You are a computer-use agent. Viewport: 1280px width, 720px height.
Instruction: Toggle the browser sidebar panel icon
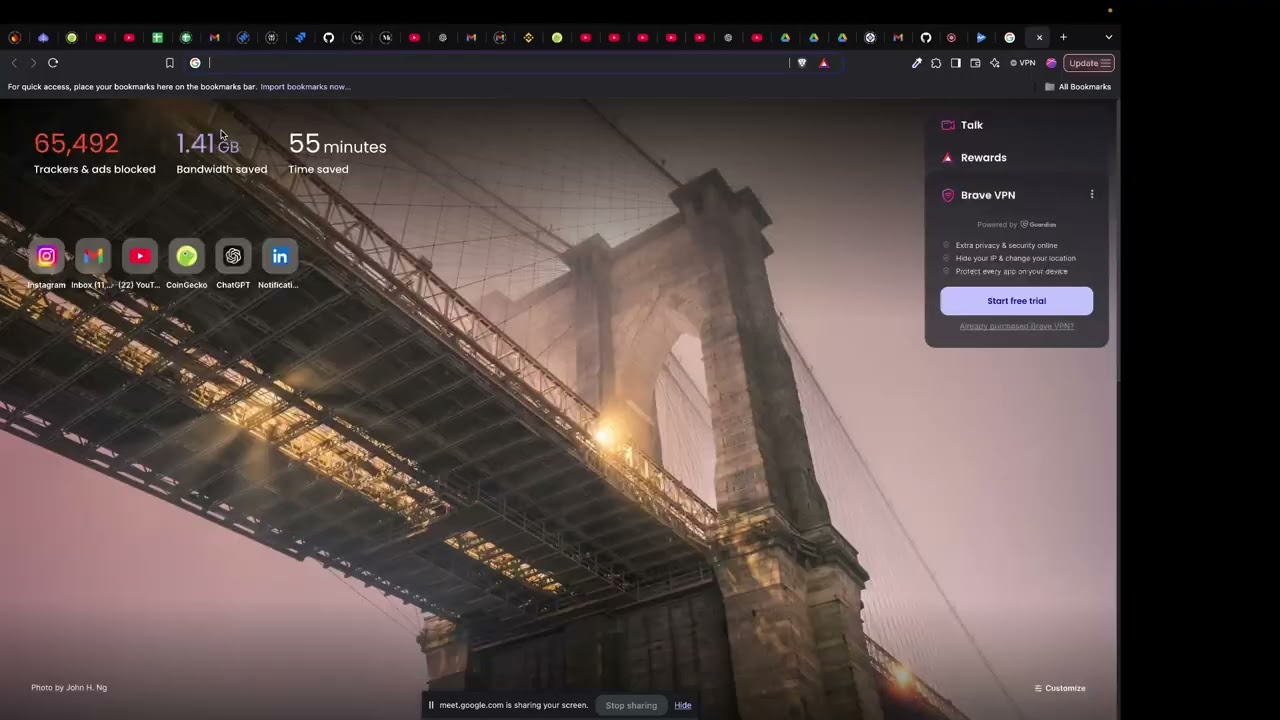point(956,63)
